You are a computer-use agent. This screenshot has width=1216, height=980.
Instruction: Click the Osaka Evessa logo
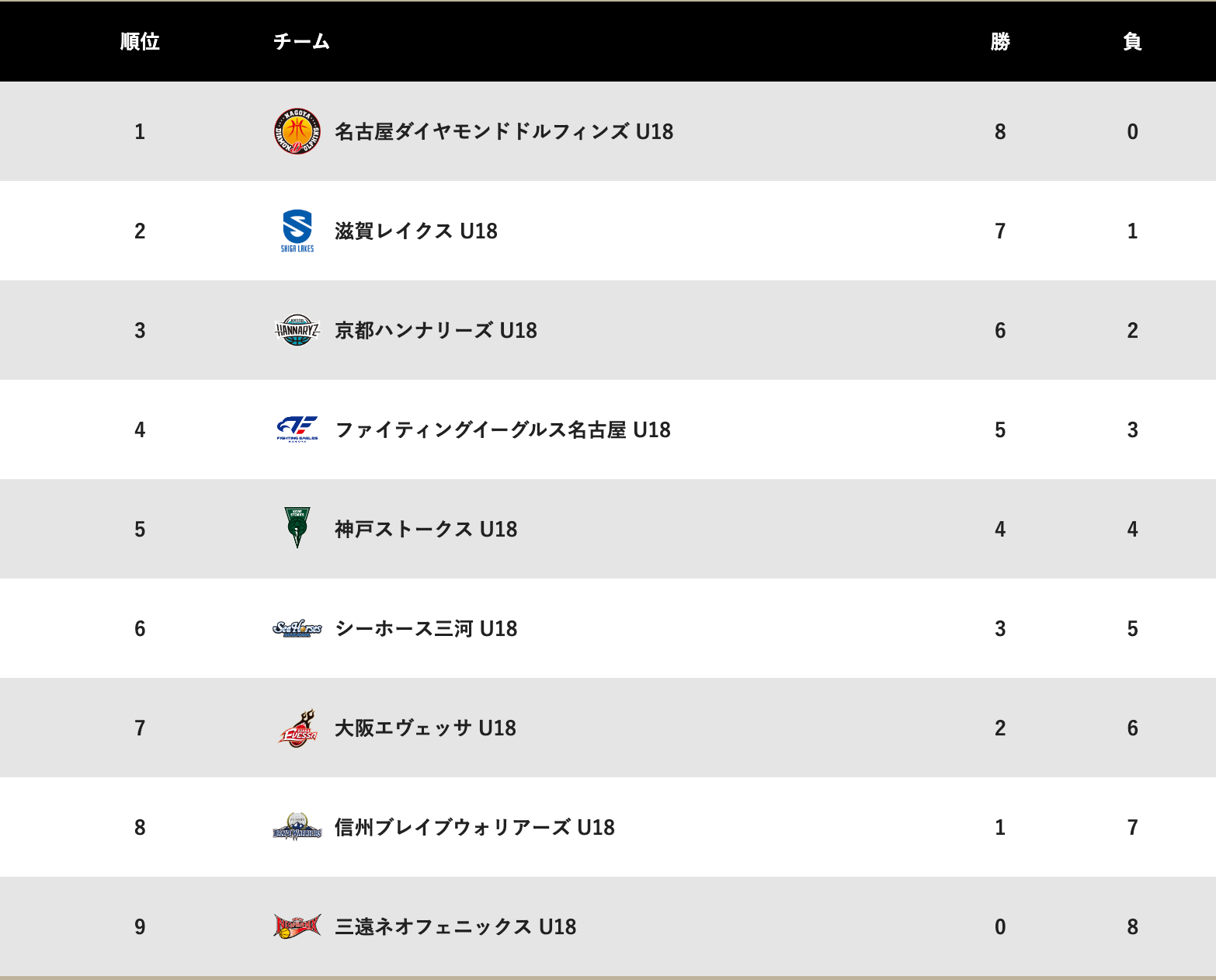pyautogui.click(x=297, y=728)
